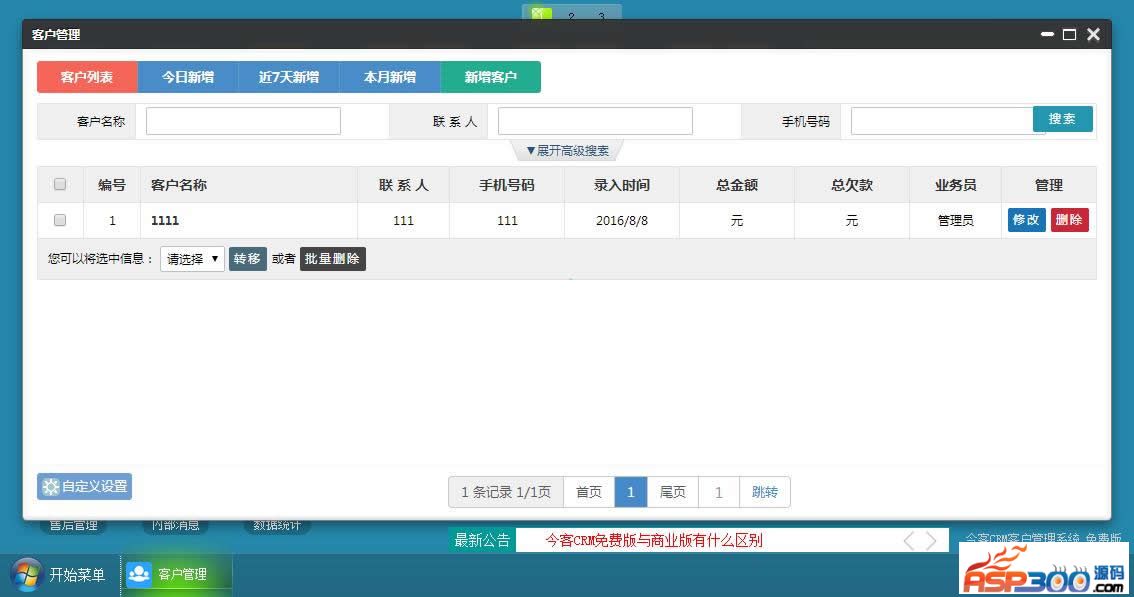
Task: Click 修改 button for customer 1111
Action: [x=1026, y=220]
